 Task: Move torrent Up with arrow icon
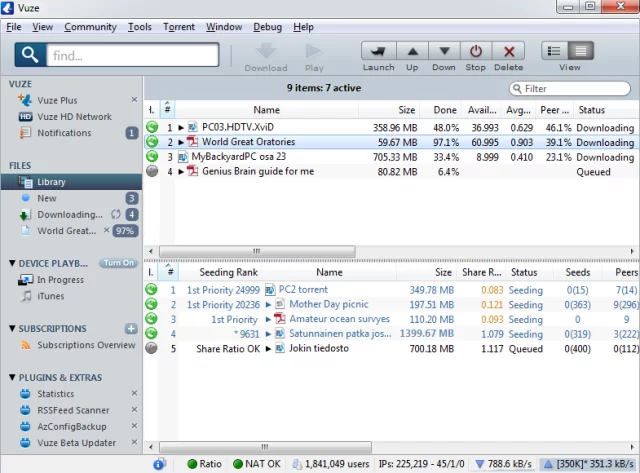pyautogui.click(x=412, y=52)
